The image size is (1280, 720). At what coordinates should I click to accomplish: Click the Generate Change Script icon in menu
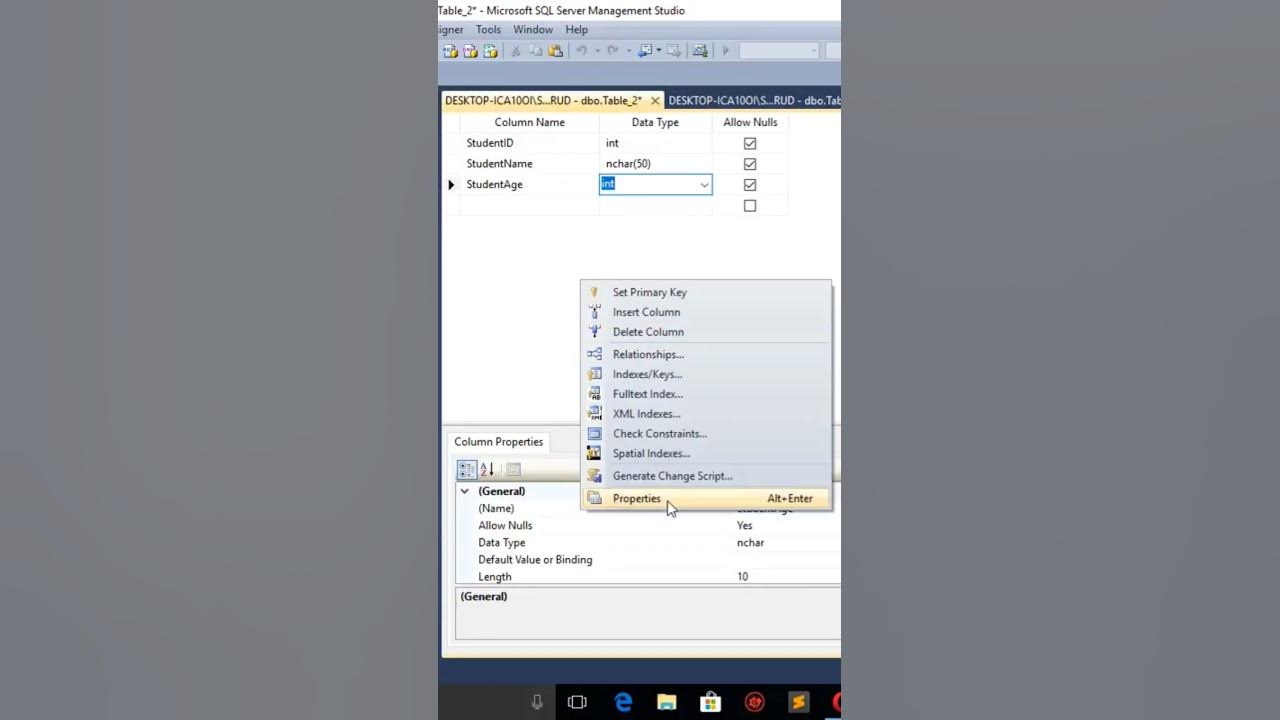(x=594, y=476)
